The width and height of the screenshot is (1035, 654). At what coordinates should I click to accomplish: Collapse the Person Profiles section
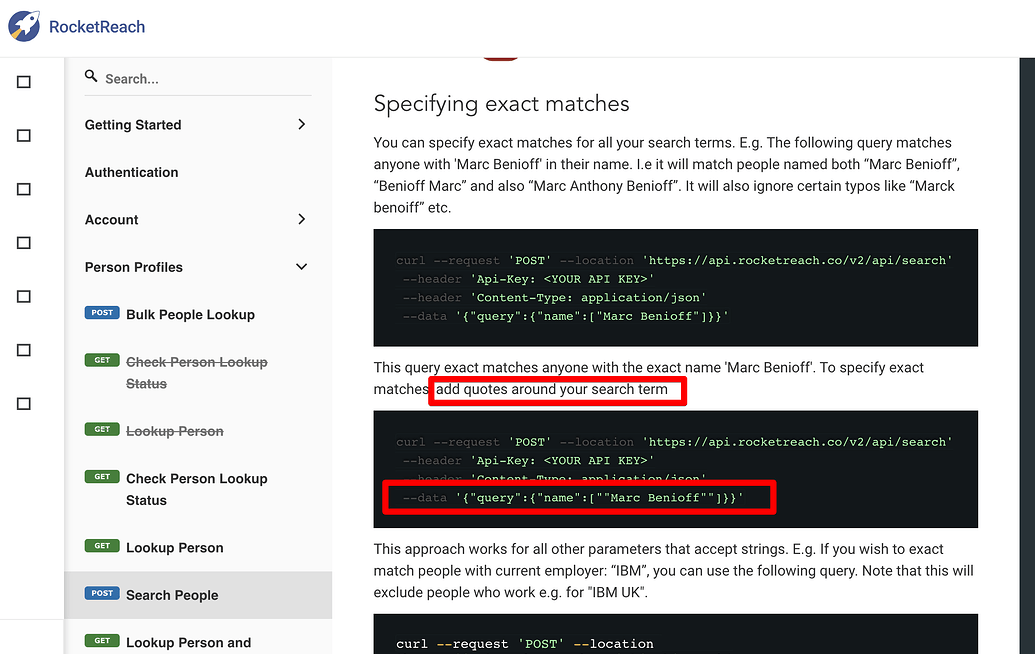coord(301,267)
